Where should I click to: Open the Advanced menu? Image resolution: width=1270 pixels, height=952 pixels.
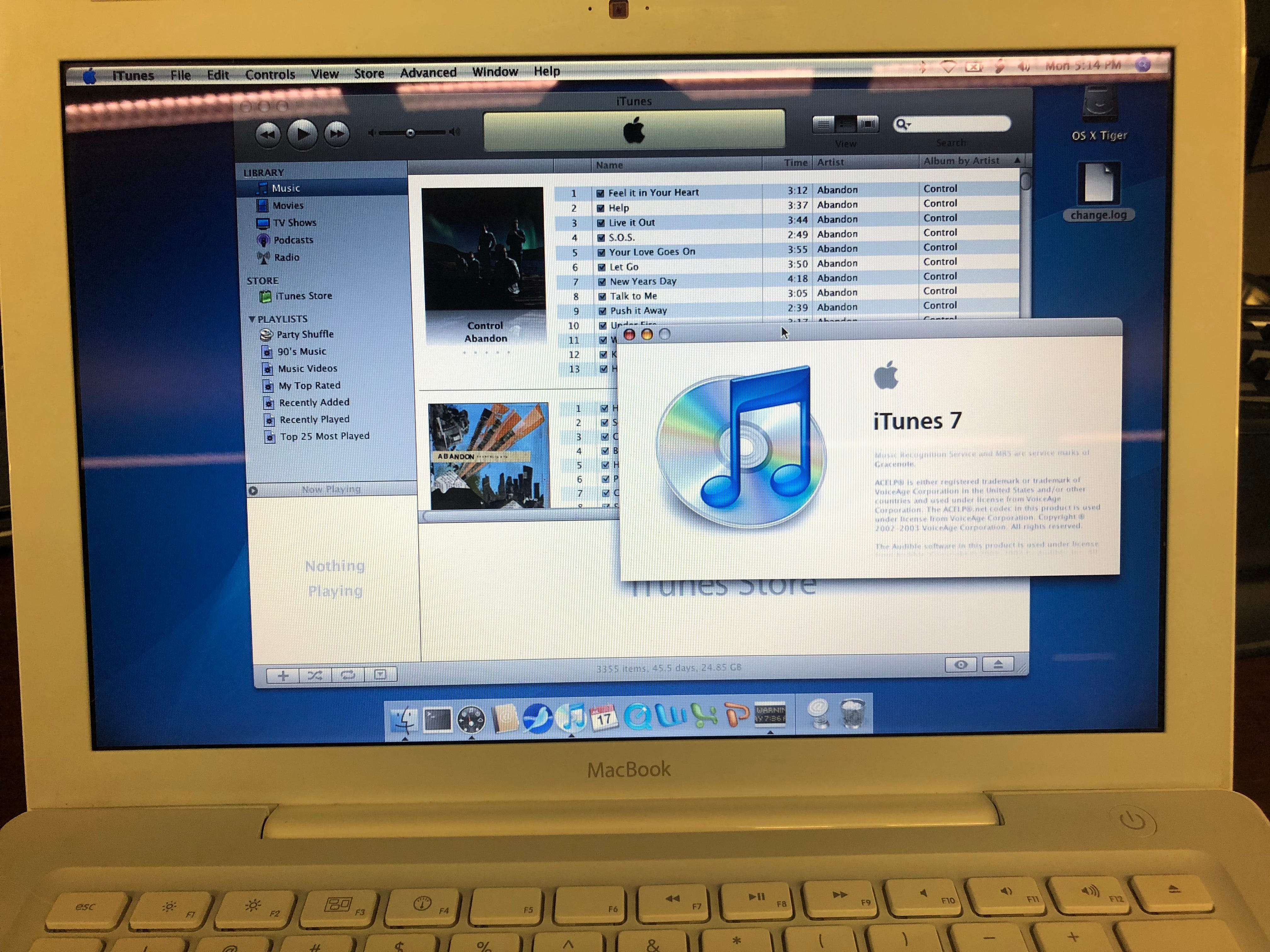point(428,73)
